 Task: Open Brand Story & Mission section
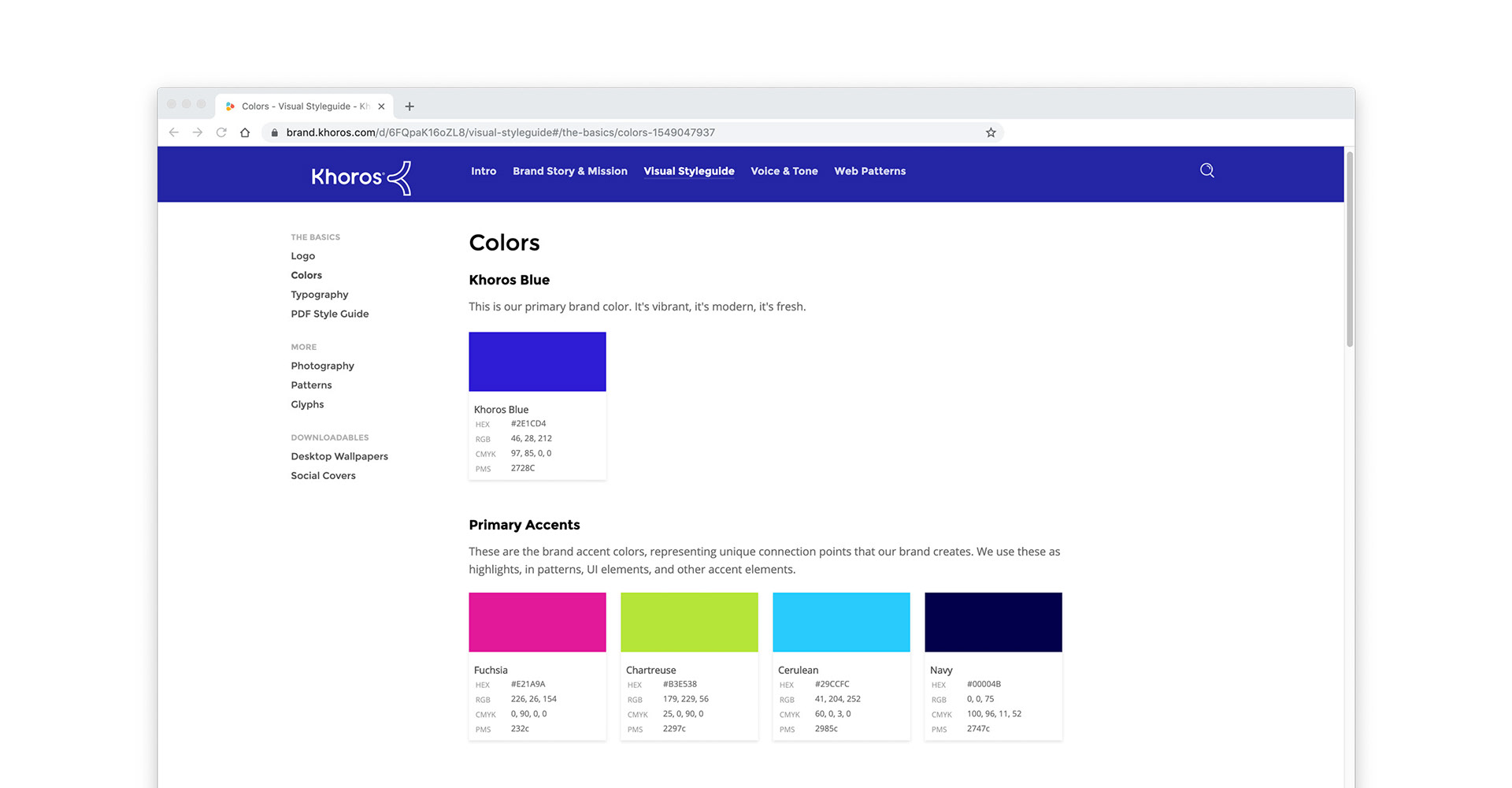click(x=570, y=171)
